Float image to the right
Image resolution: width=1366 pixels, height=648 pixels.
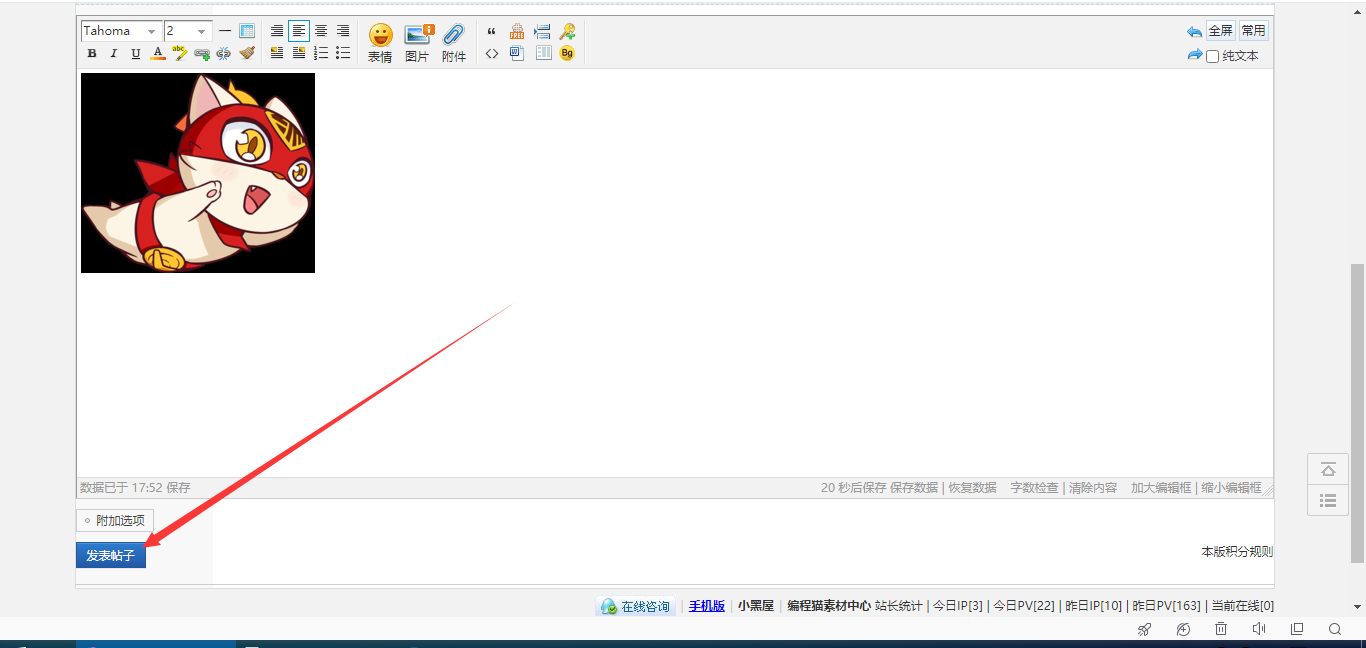(299, 53)
